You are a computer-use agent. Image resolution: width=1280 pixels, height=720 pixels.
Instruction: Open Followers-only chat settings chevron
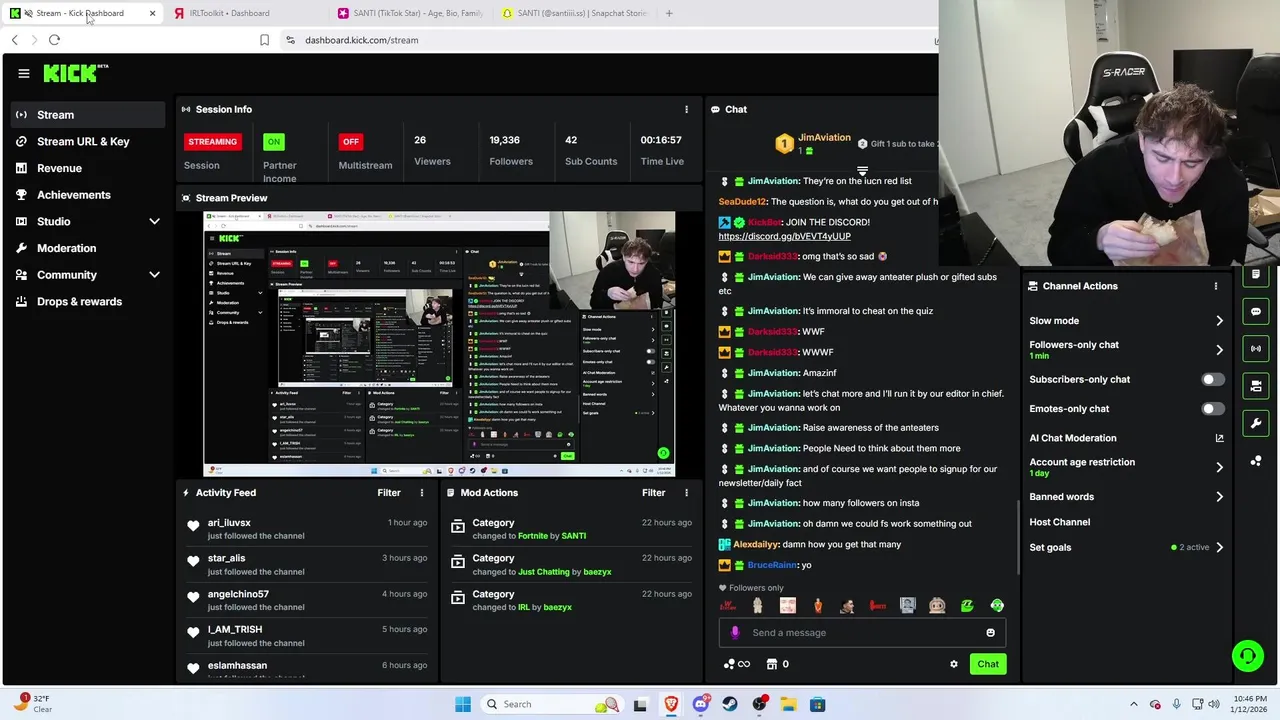1219,350
